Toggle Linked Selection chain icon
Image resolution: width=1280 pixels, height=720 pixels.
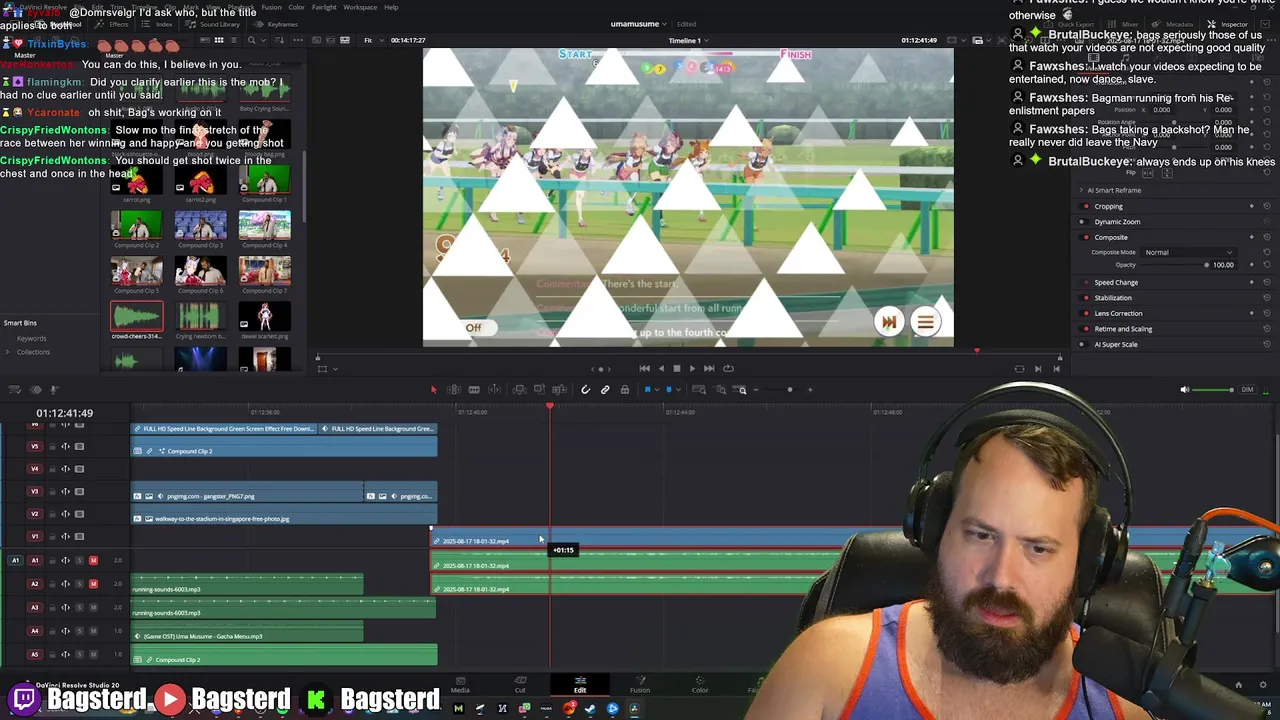click(605, 390)
